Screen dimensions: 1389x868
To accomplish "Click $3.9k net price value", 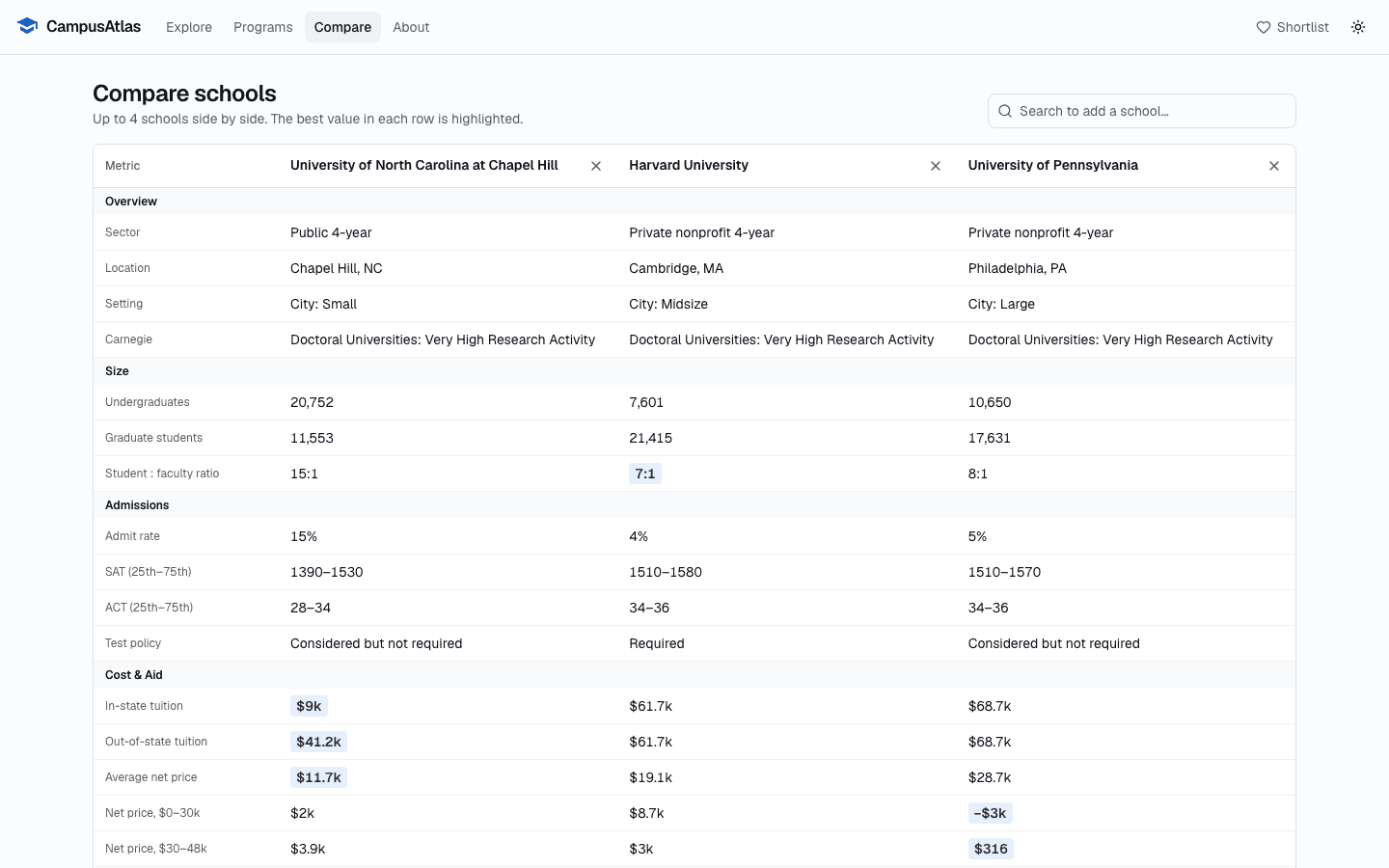I will [308, 849].
